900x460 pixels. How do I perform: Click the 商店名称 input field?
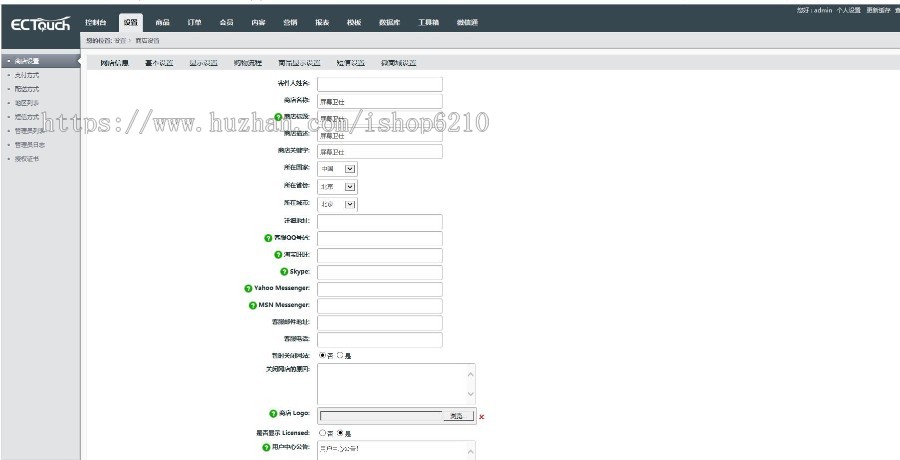tap(379, 102)
